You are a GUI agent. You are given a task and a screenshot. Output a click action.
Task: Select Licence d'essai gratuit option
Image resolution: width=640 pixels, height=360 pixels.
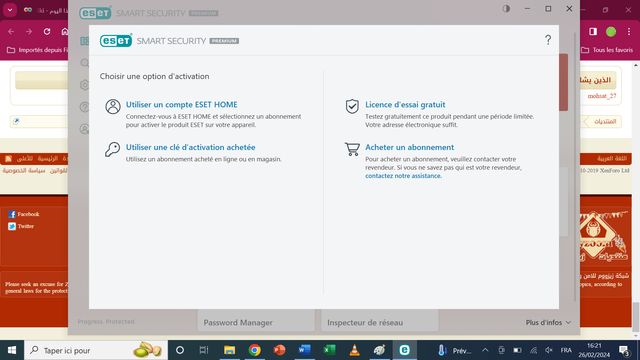[405, 104]
